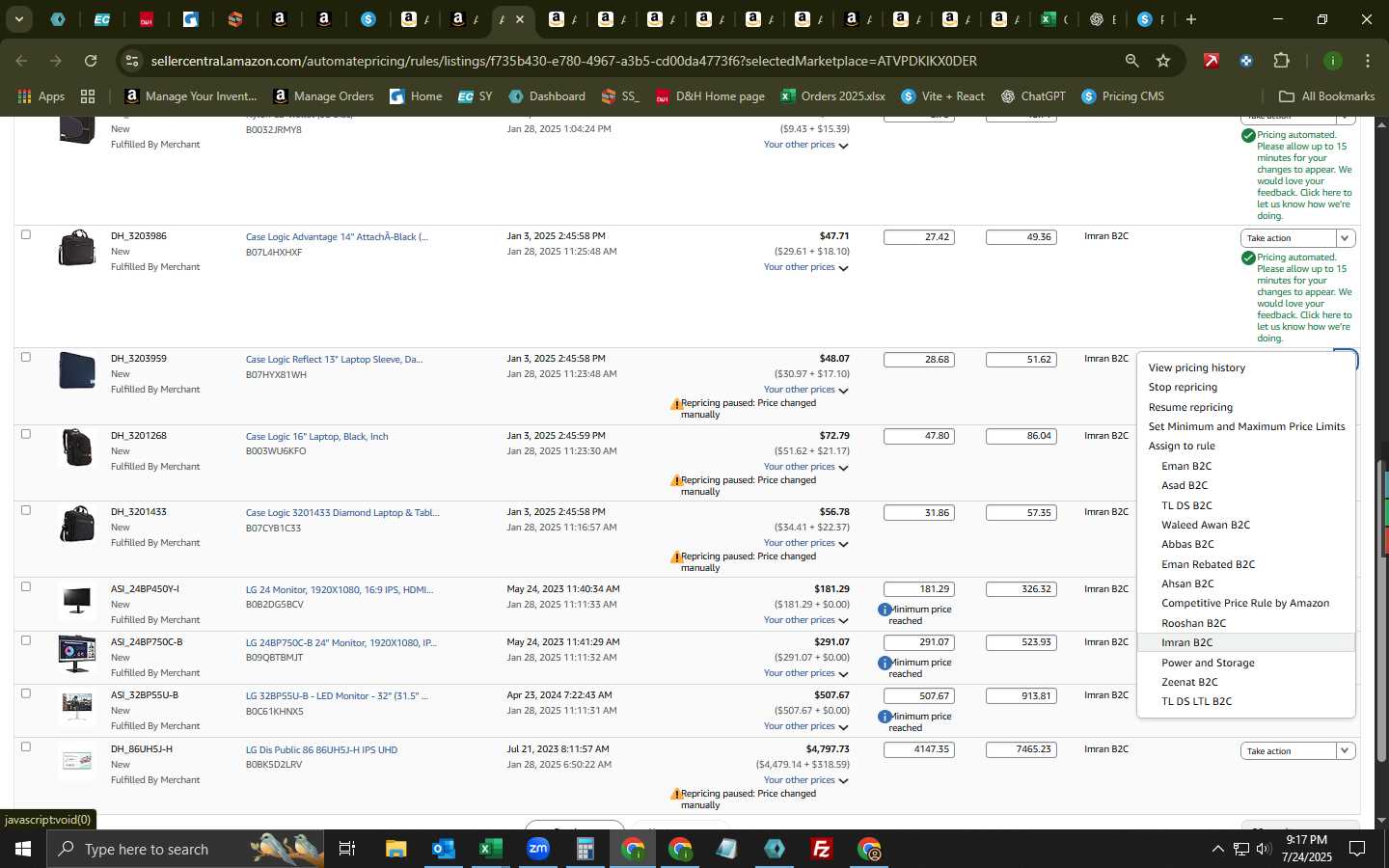Open the ChatGPT bookmark

coord(1033,96)
